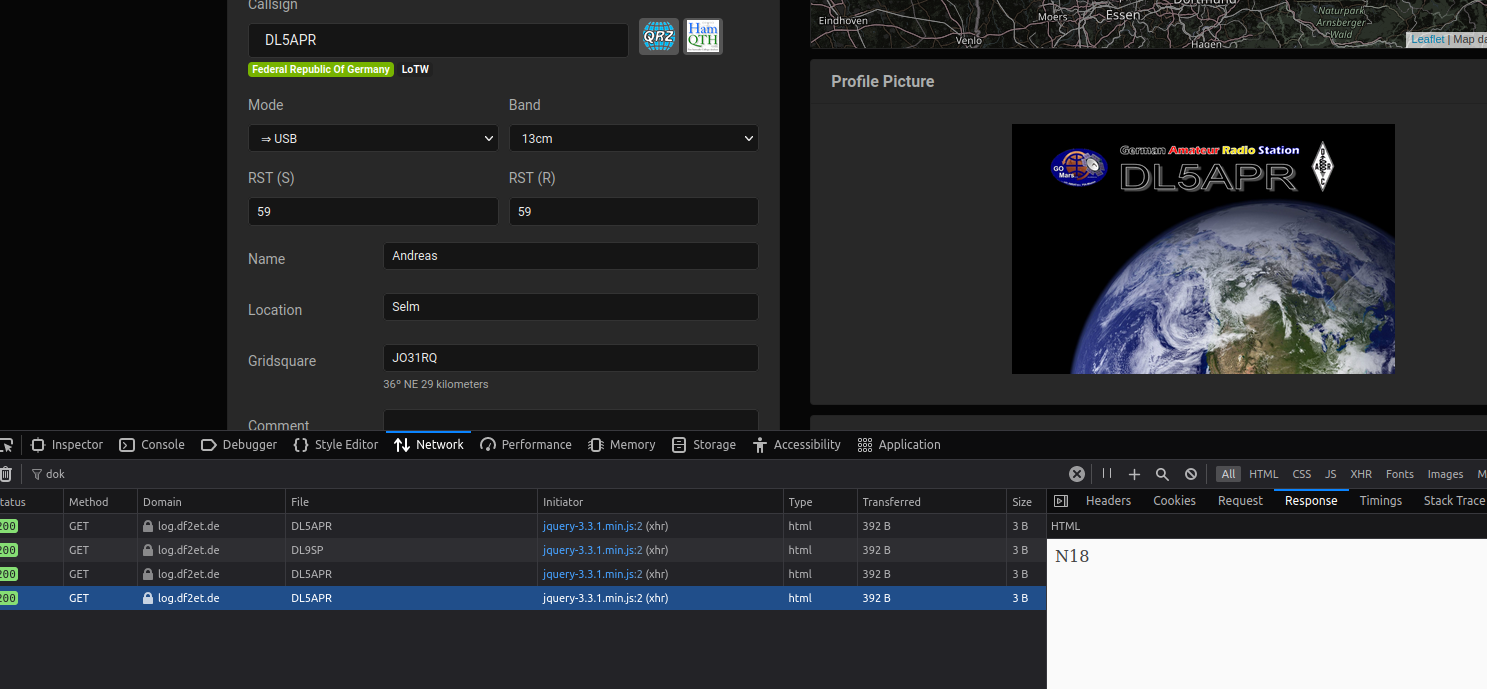
Task: Click the N18 response text
Action: pos(1072,556)
